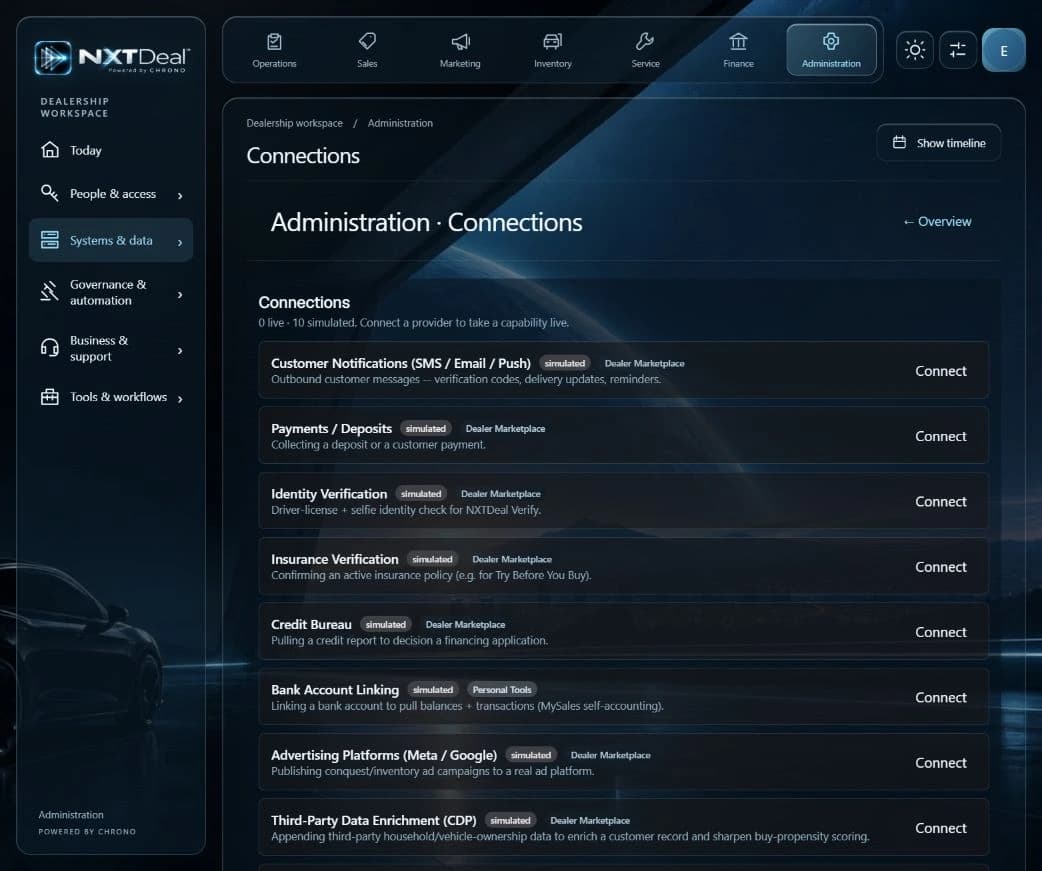Select the Today sidebar label

pyautogui.click(x=86, y=150)
